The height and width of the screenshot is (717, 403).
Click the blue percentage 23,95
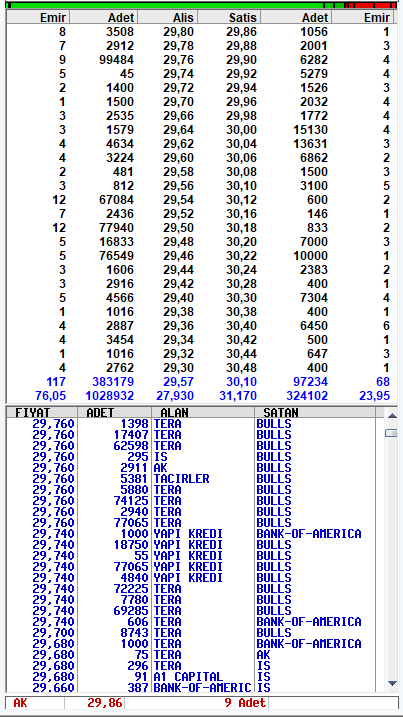tap(375, 396)
